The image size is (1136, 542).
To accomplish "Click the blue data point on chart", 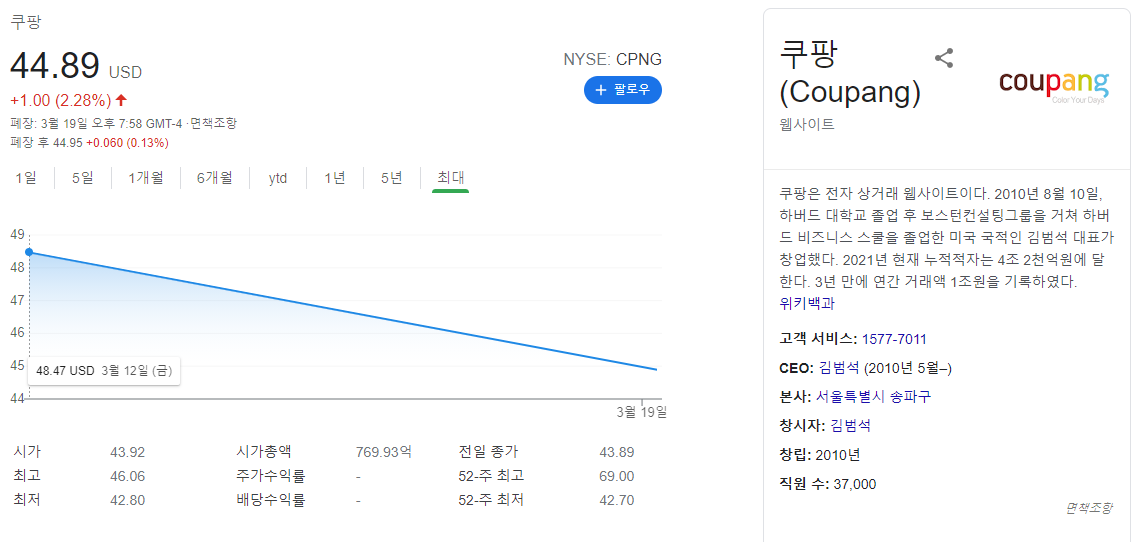I will [x=29, y=252].
